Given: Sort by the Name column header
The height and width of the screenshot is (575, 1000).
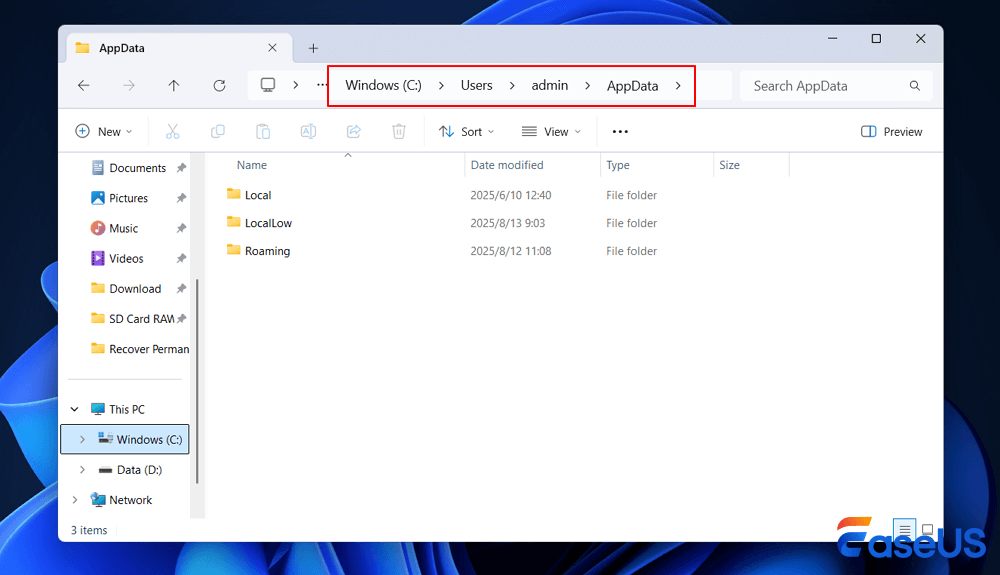Looking at the screenshot, I should [251, 165].
